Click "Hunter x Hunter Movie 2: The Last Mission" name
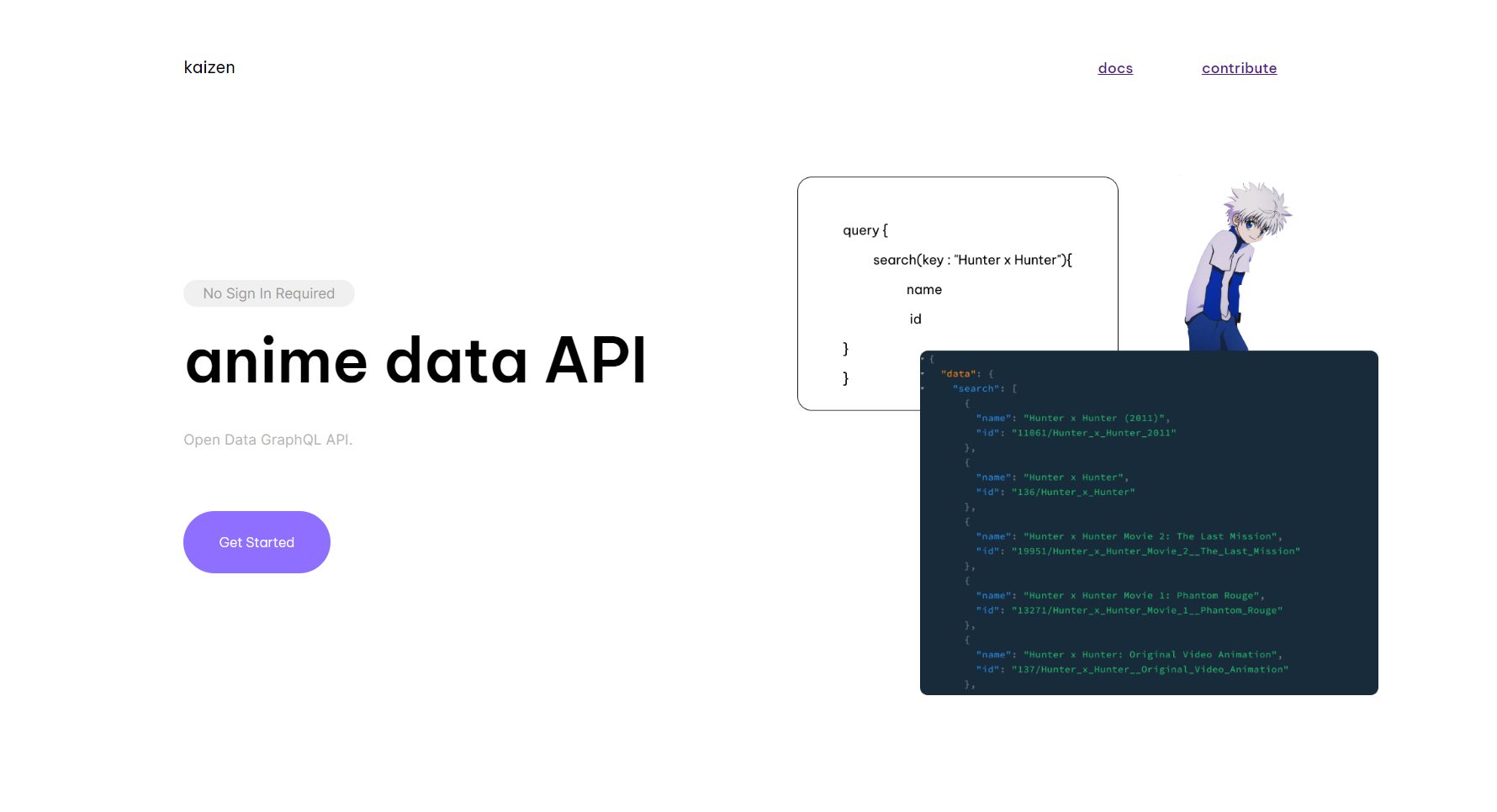1497x812 pixels. (x=1151, y=536)
